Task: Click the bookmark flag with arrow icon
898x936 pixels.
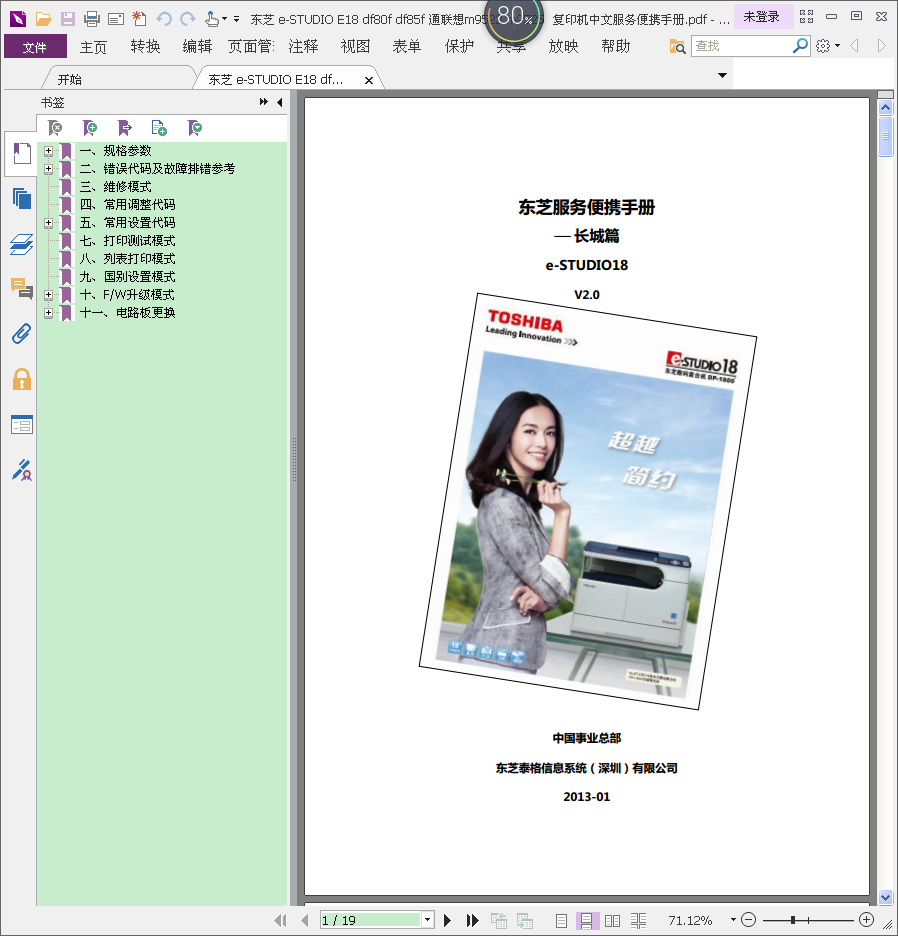Action: (x=124, y=127)
